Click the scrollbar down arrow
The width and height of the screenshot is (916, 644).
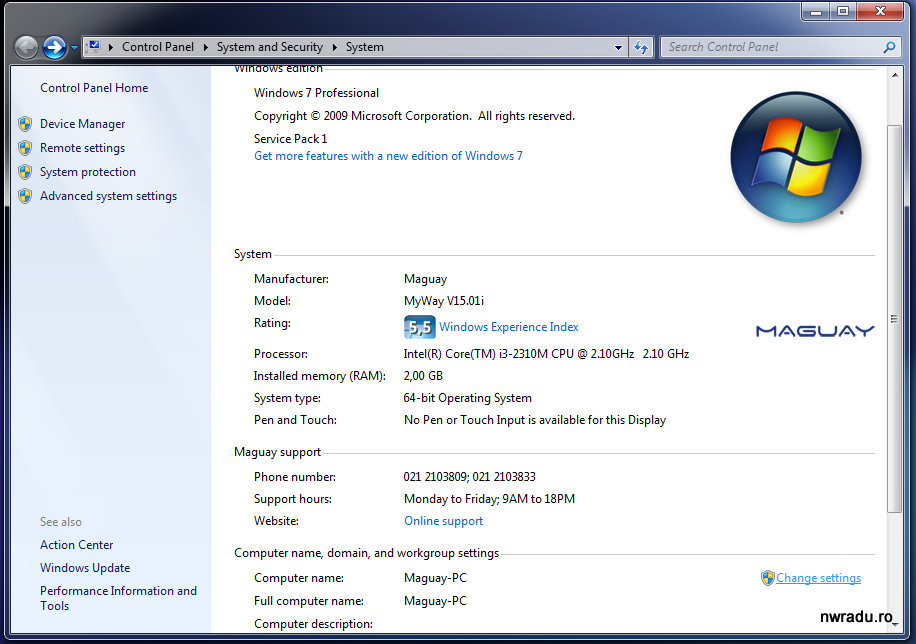[894, 625]
